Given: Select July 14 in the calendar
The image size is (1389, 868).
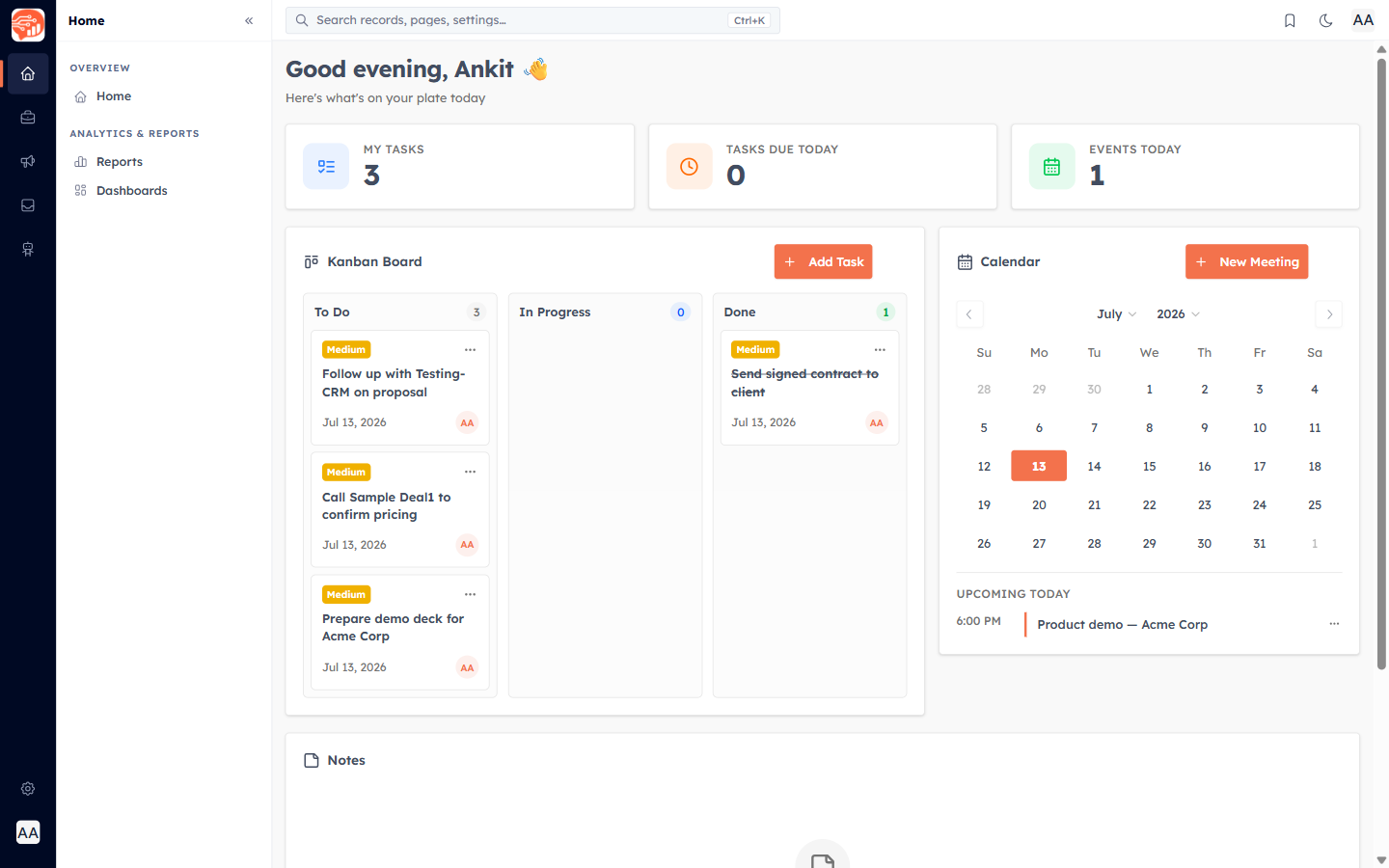Looking at the screenshot, I should tap(1094, 466).
